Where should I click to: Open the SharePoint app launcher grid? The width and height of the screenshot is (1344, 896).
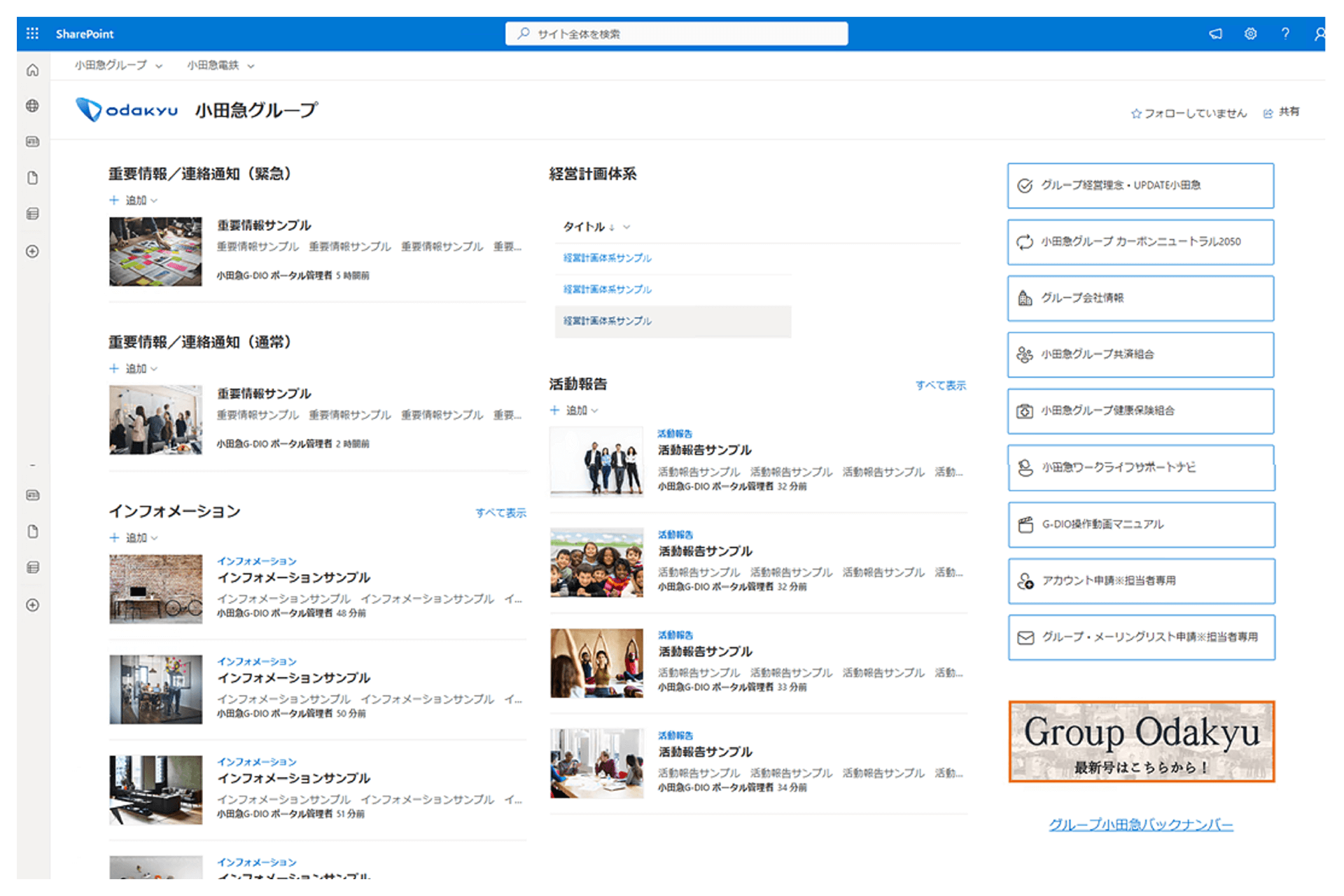tap(32, 34)
